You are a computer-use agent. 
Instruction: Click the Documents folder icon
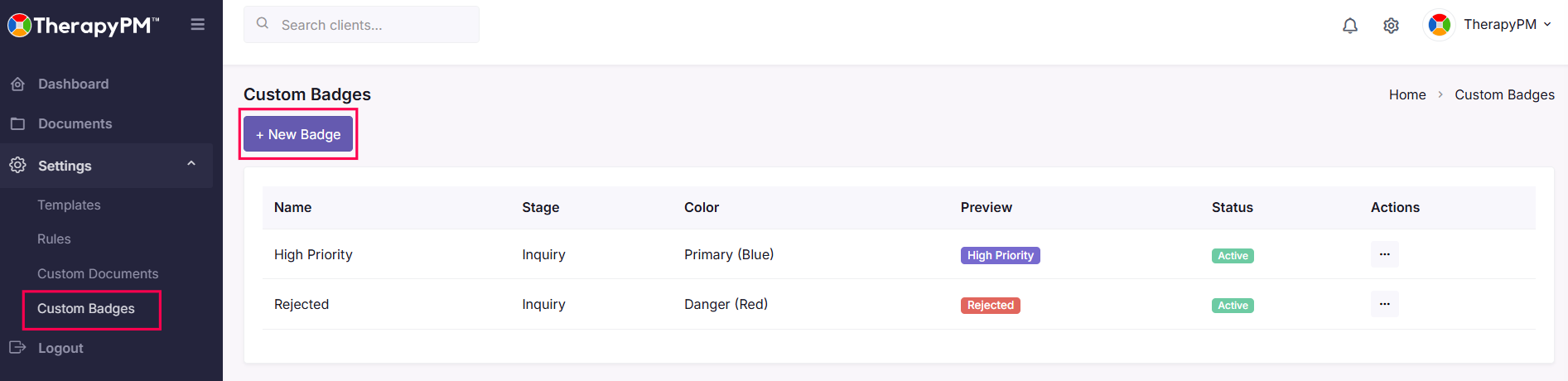[x=17, y=123]
